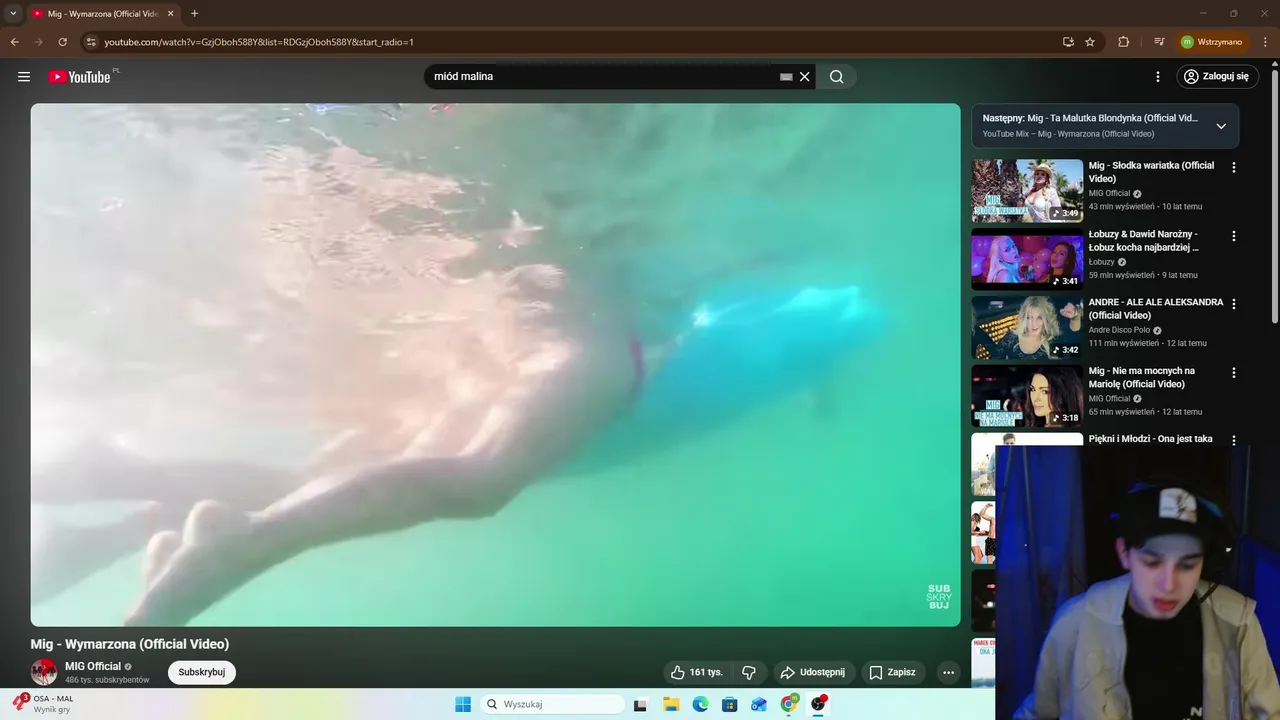Open Outlook from the taskbar
The height and width of the screenshot is (720, 1280).
[x=759, y=704]
